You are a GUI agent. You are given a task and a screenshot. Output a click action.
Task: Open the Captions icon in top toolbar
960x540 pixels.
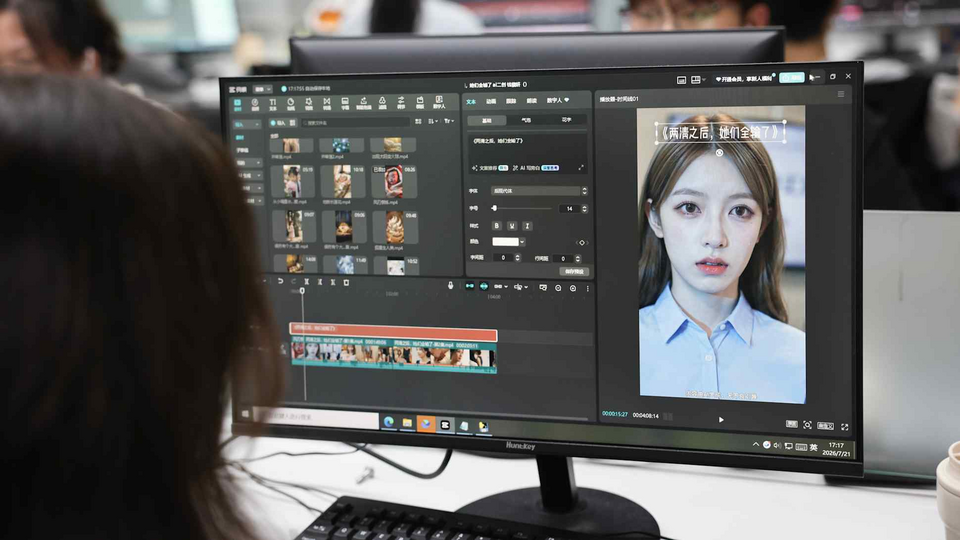click(x=345, y=103)
